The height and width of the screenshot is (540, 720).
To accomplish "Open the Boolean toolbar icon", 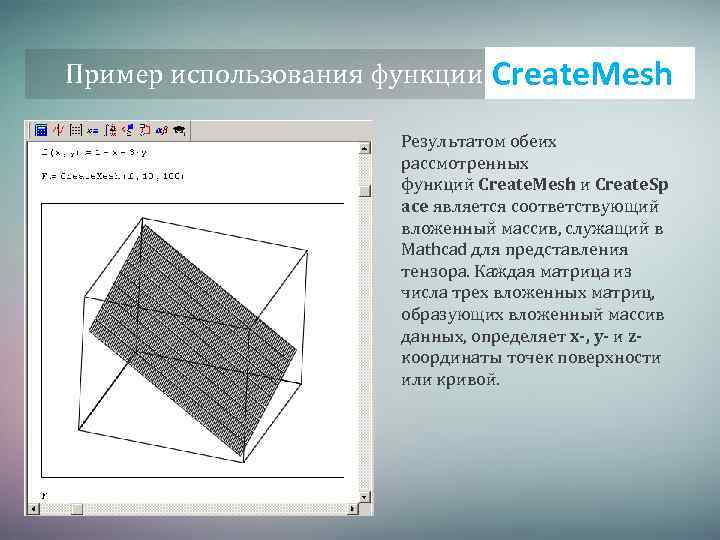I will pyautogui.click(x=128, y=130).
